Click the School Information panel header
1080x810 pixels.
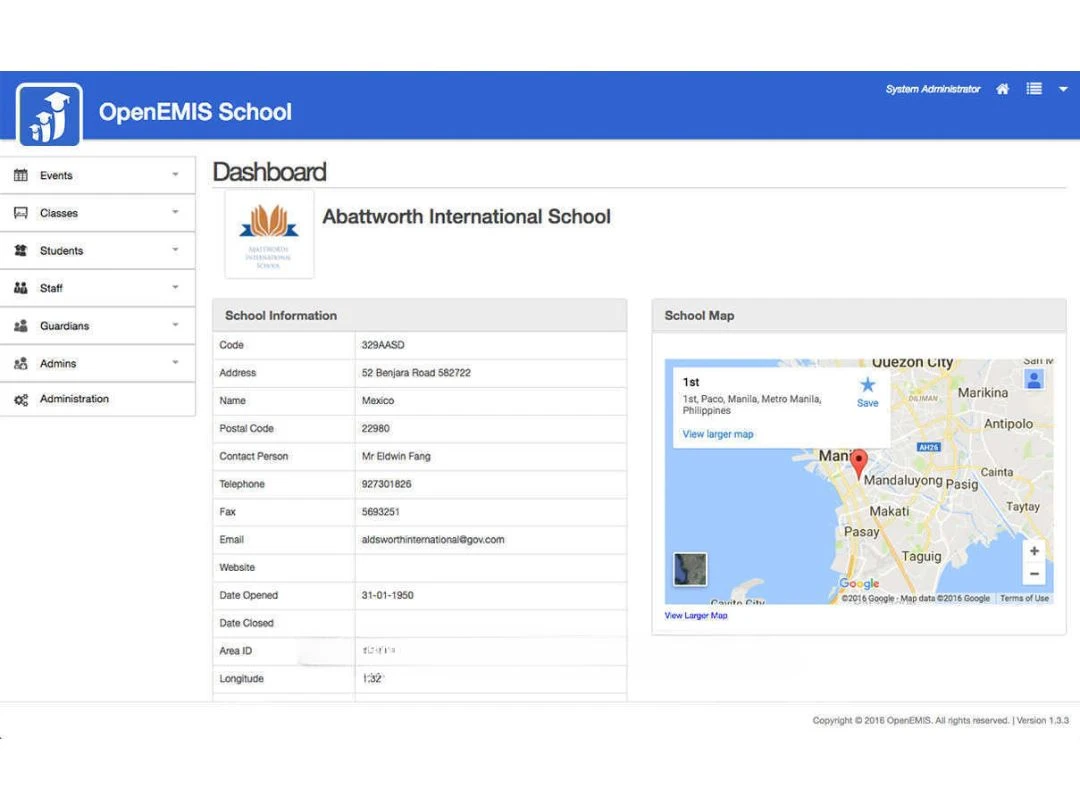pyautogui.click(x=419, y=315)
